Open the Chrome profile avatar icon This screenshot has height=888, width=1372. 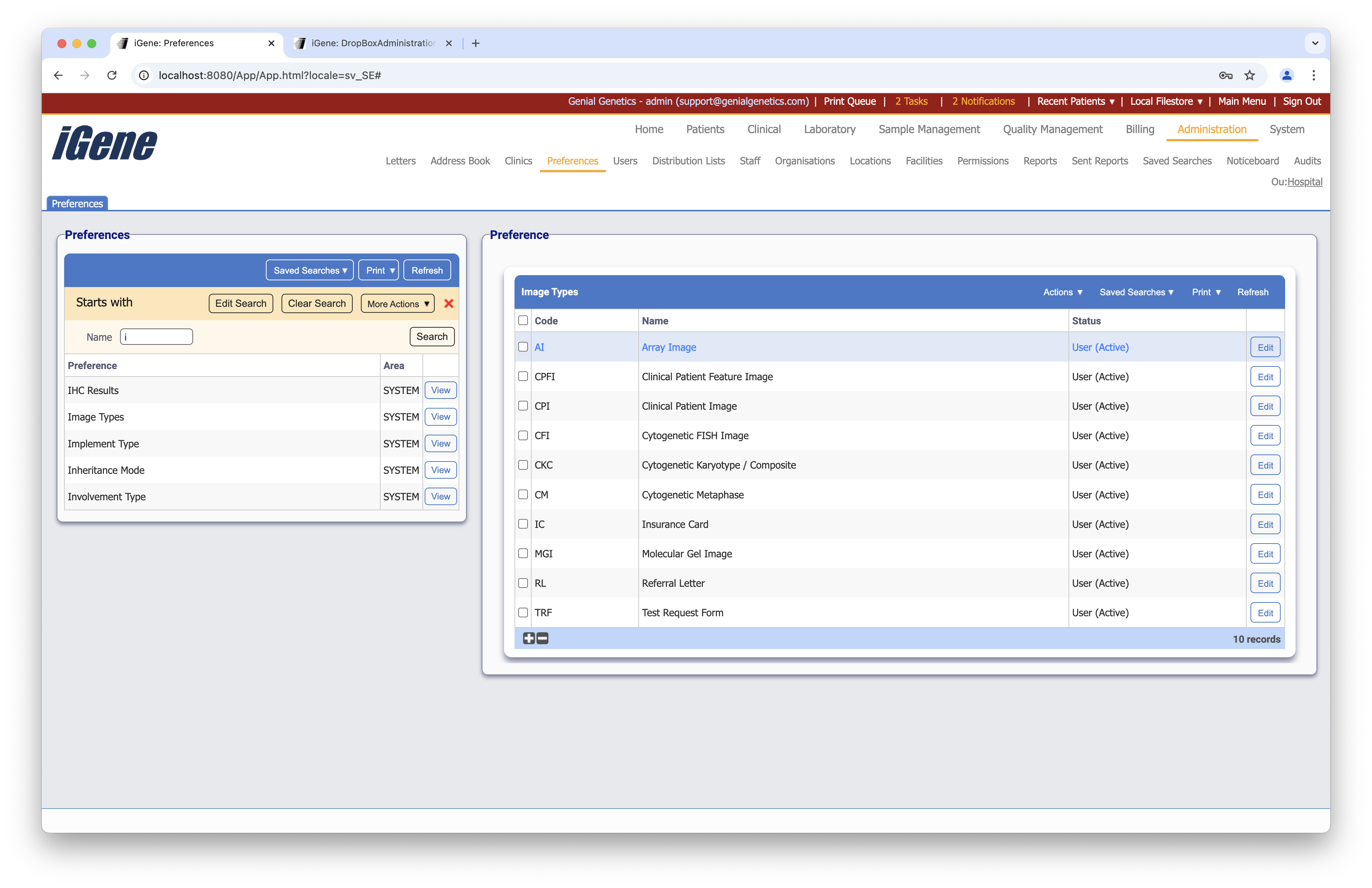[1287, 75]
